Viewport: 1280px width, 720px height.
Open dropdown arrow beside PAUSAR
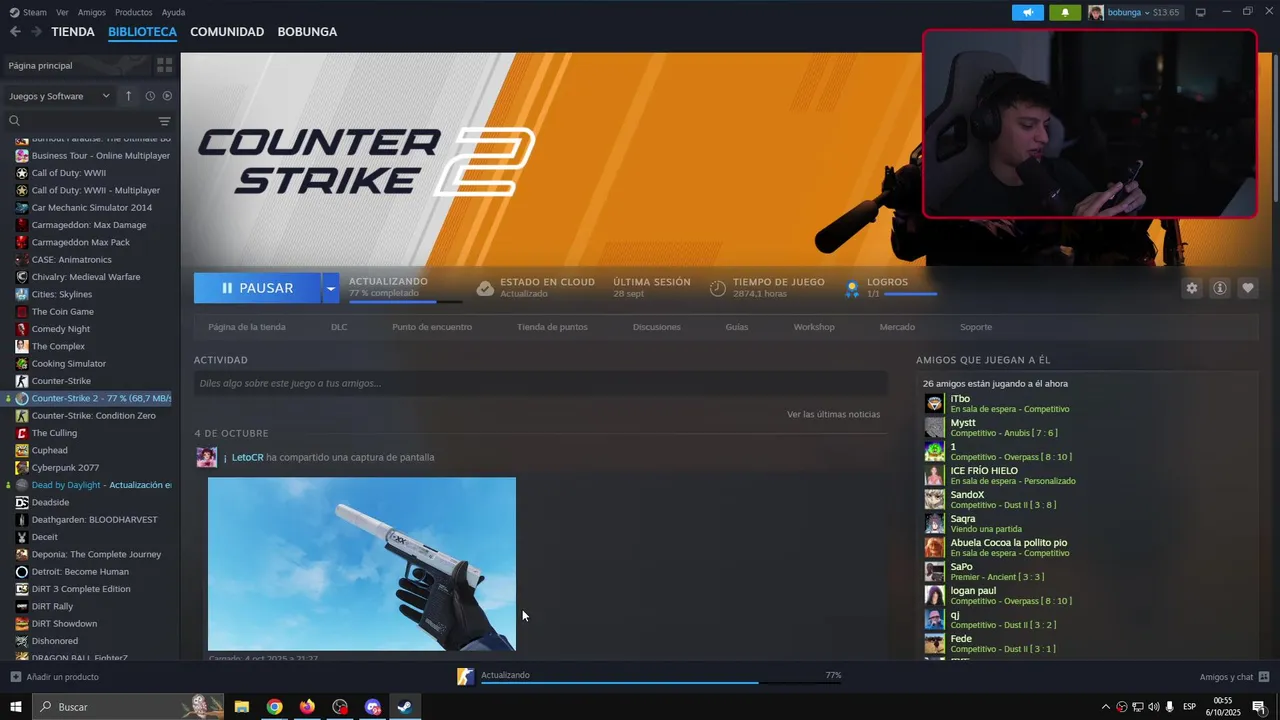coord(331,288)
